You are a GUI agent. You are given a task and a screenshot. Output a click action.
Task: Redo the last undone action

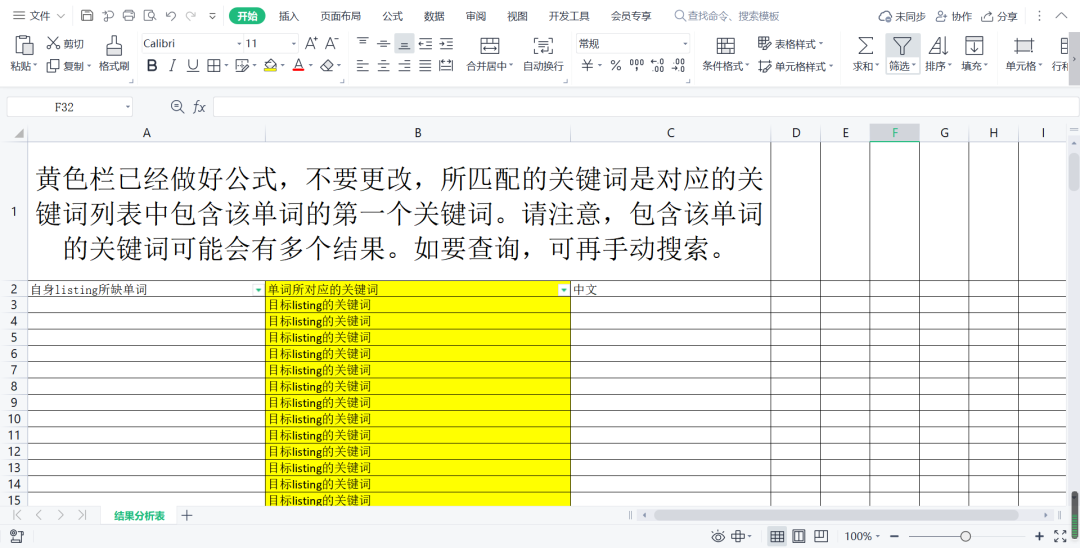pyautogui.click(x=191, y=16)
